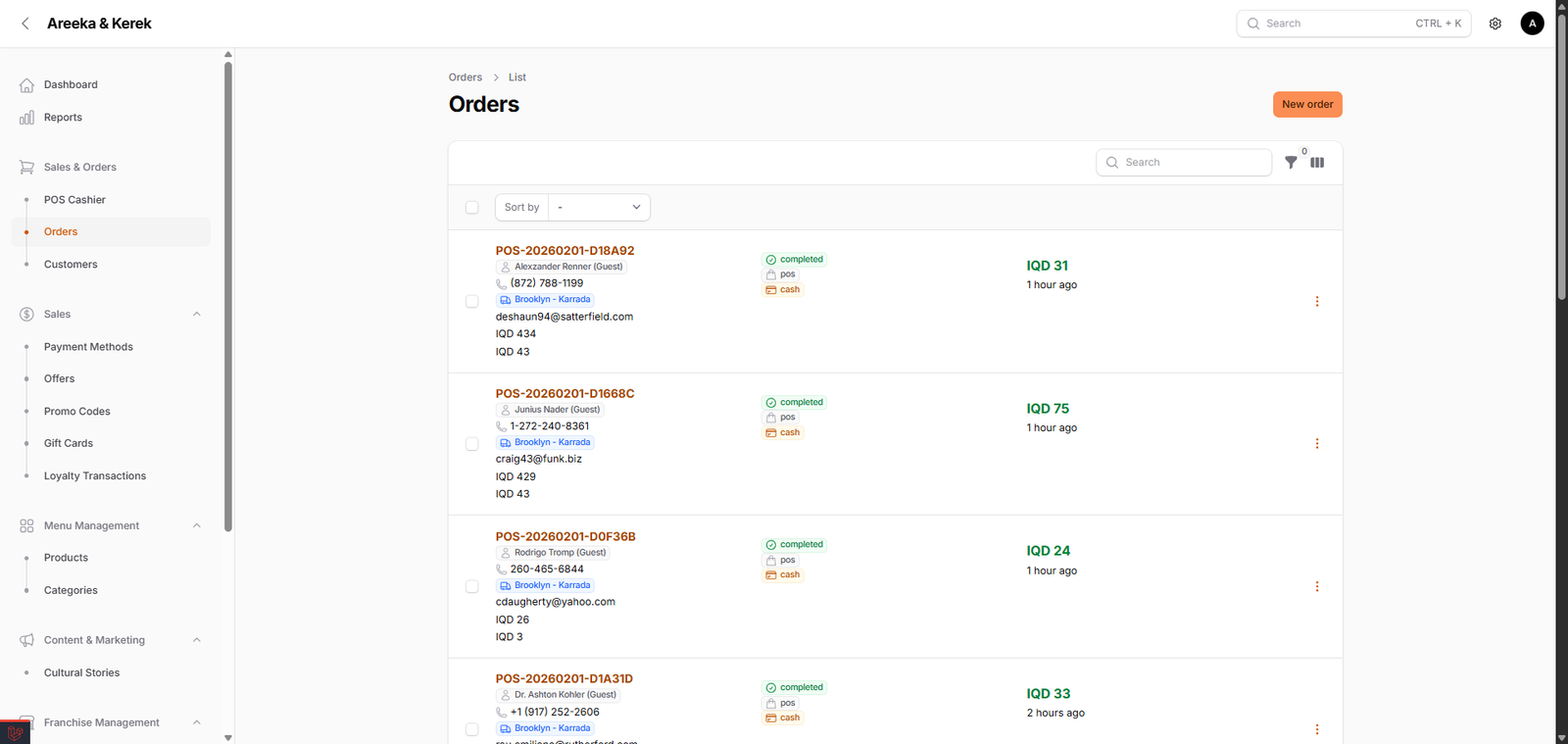Click the phone icon beside 1-272-240-8361
This screenshot has height=744, width=1568.
pyautogui.click(x=502, y=426)
